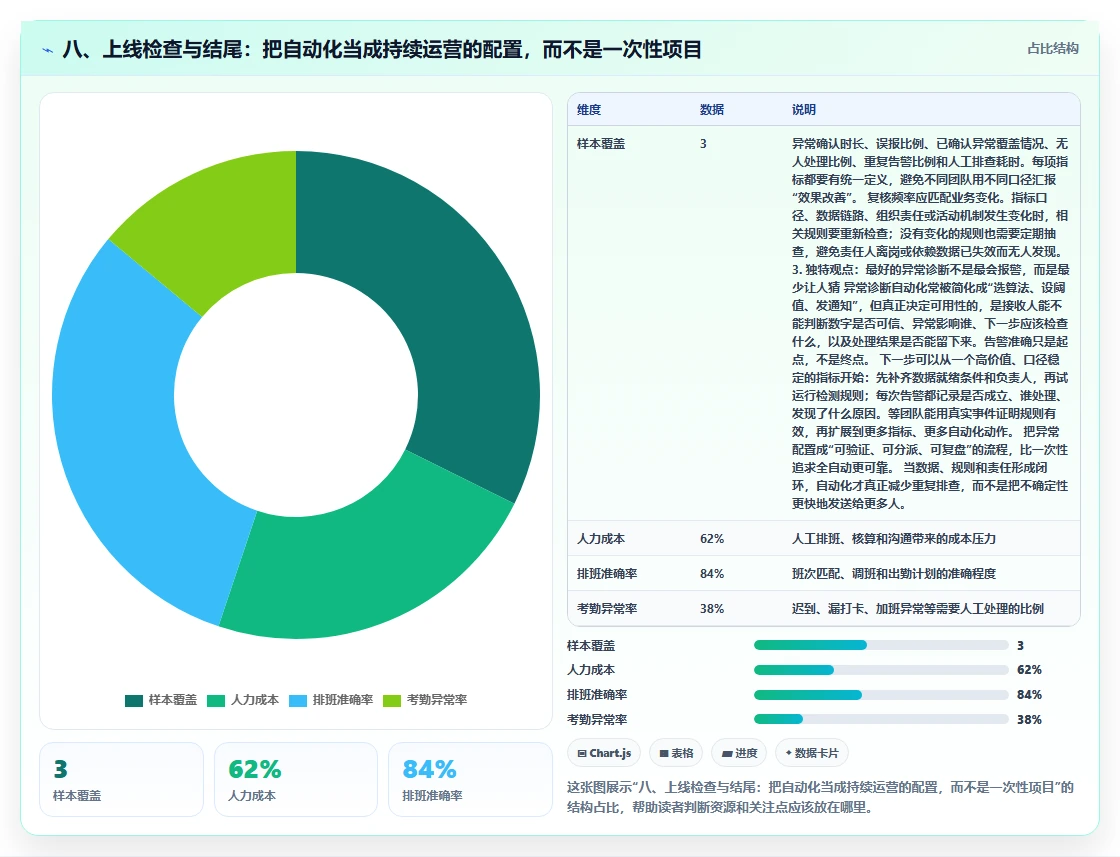The height and width of the screenshot is (857, 1120).
Task: Click the 占比结构 label in header
Action: [1052, 49]
